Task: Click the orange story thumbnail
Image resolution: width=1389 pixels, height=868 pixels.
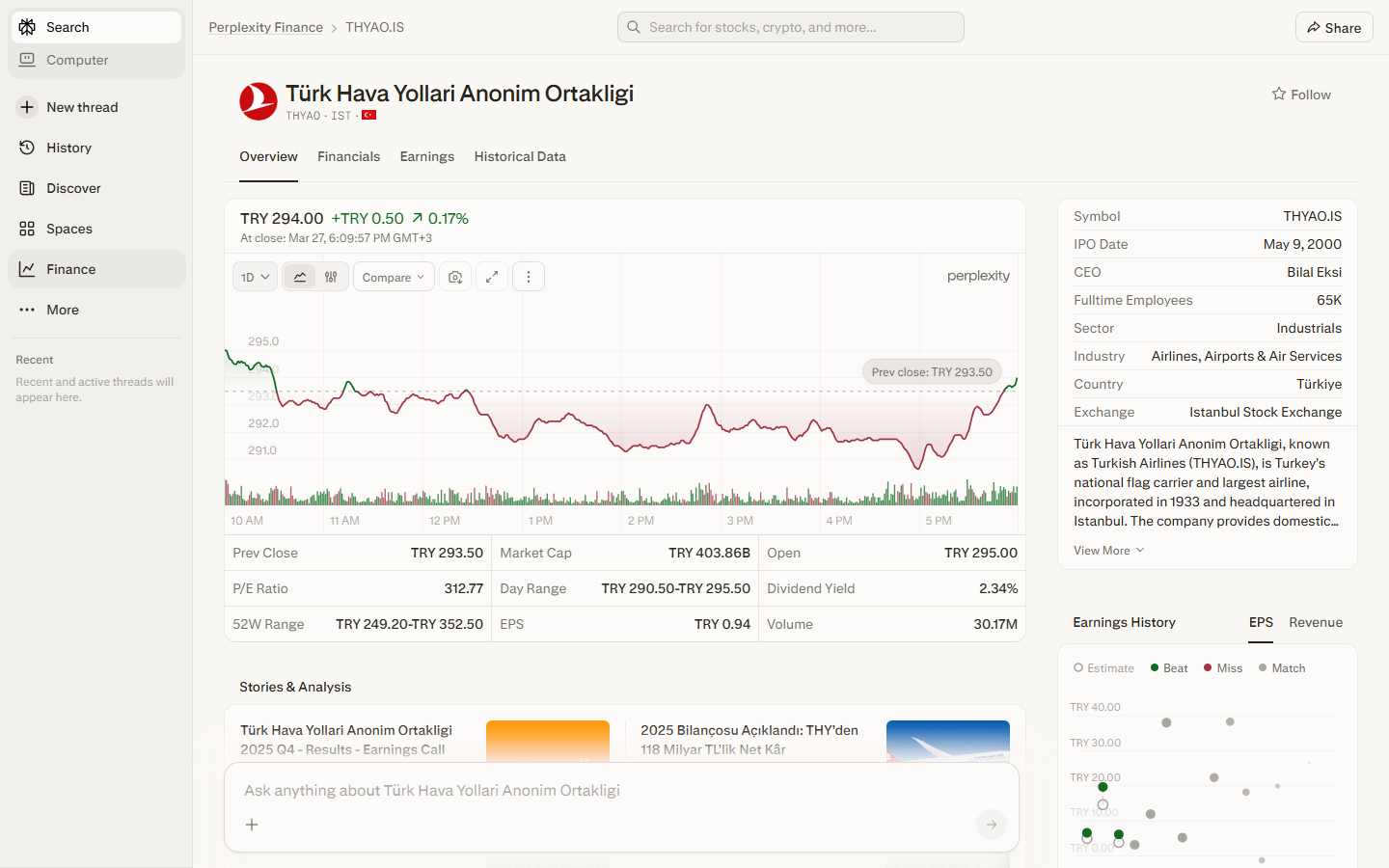Action: (x=548, y=742)
